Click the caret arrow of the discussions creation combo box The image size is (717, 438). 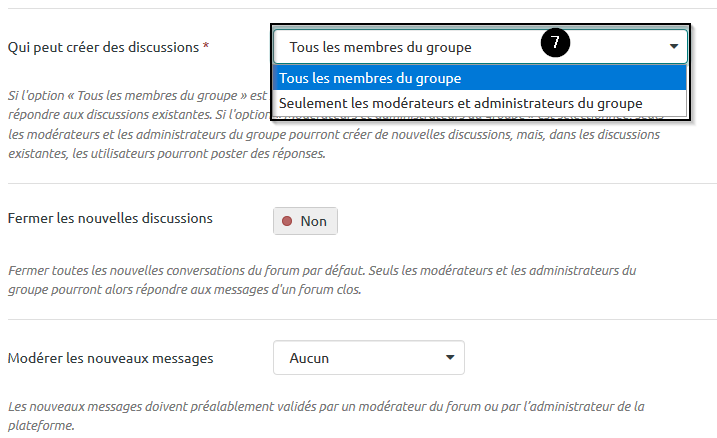[x=674, y=47]
